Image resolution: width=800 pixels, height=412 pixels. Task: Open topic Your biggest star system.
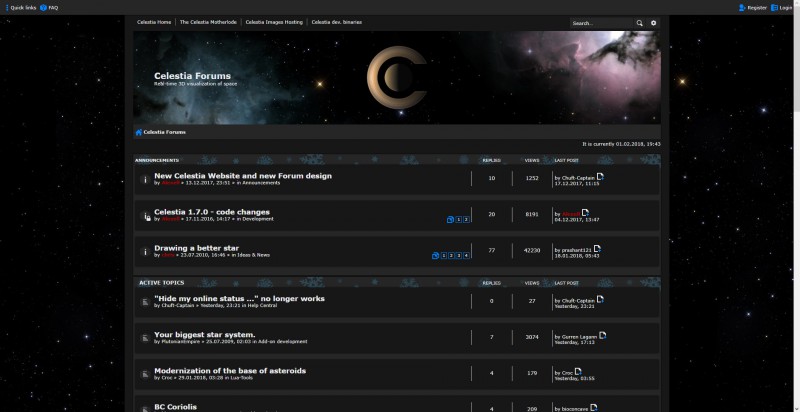205,335
